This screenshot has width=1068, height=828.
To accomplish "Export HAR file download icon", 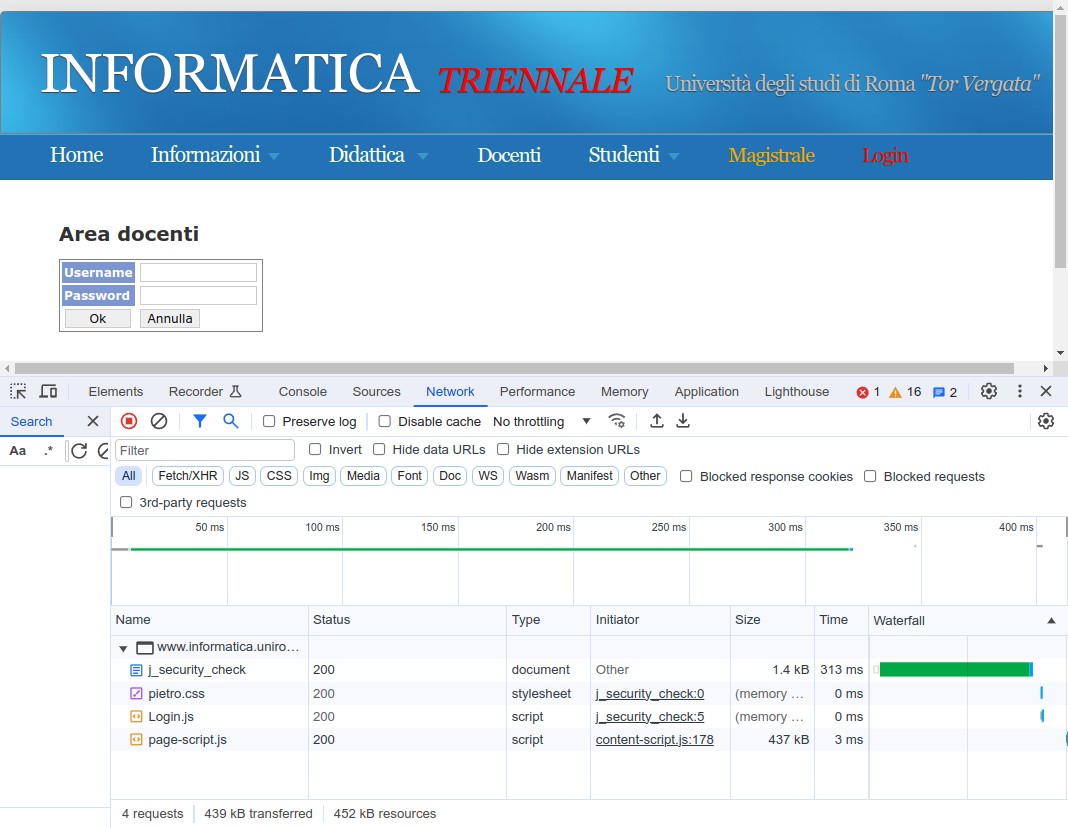I will 683,421.
